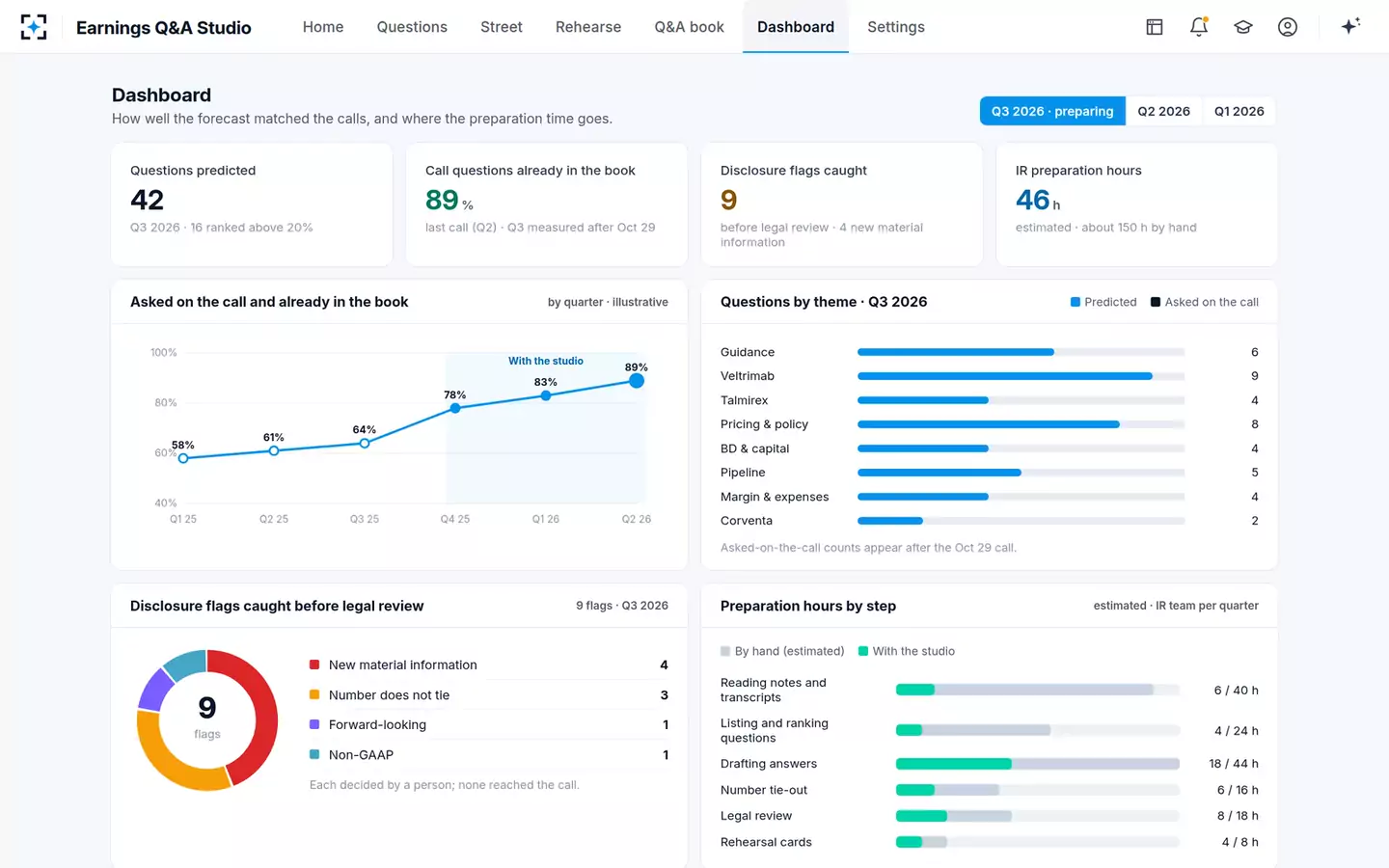Open the notifications bell
Viewport: 1389px width, 868px height.
pos(1199,27)
